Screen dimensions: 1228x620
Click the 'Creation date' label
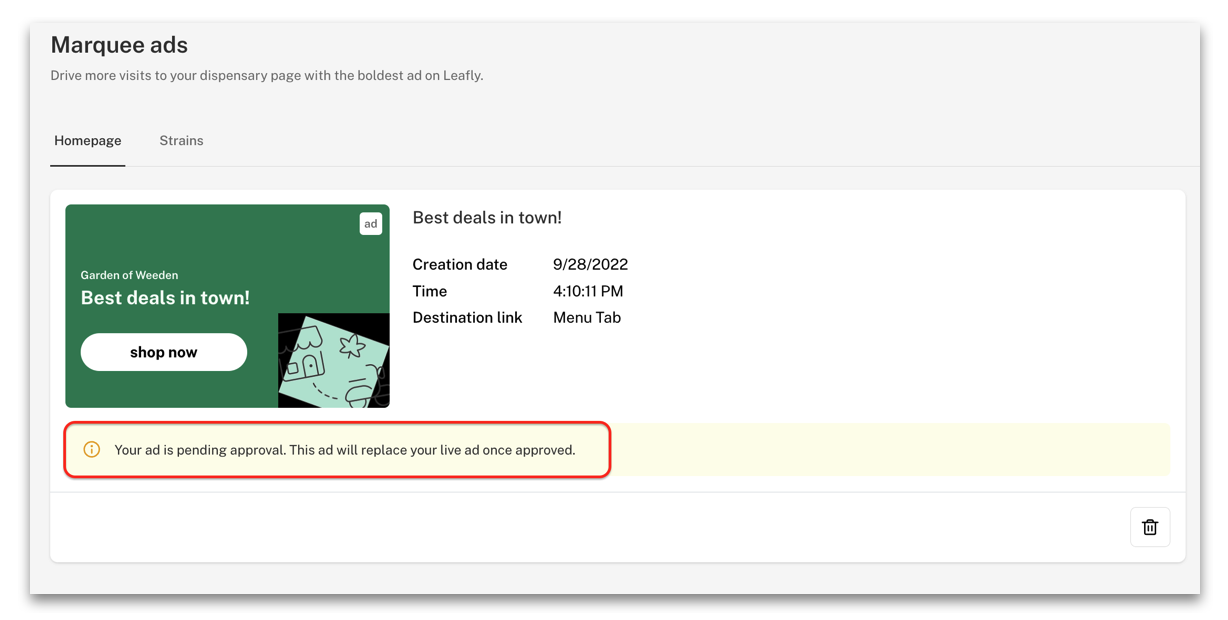pyautogui.click(x=460, y=265)
